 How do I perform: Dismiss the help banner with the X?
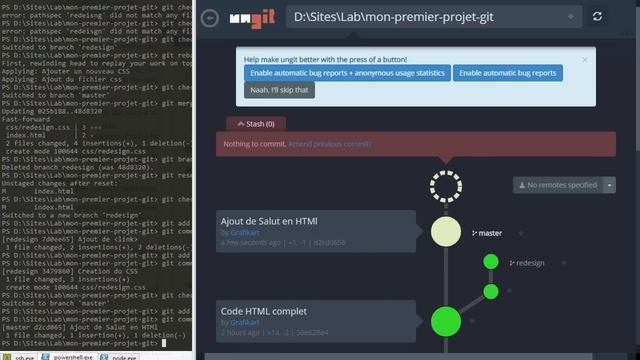[x=584, y=60]
